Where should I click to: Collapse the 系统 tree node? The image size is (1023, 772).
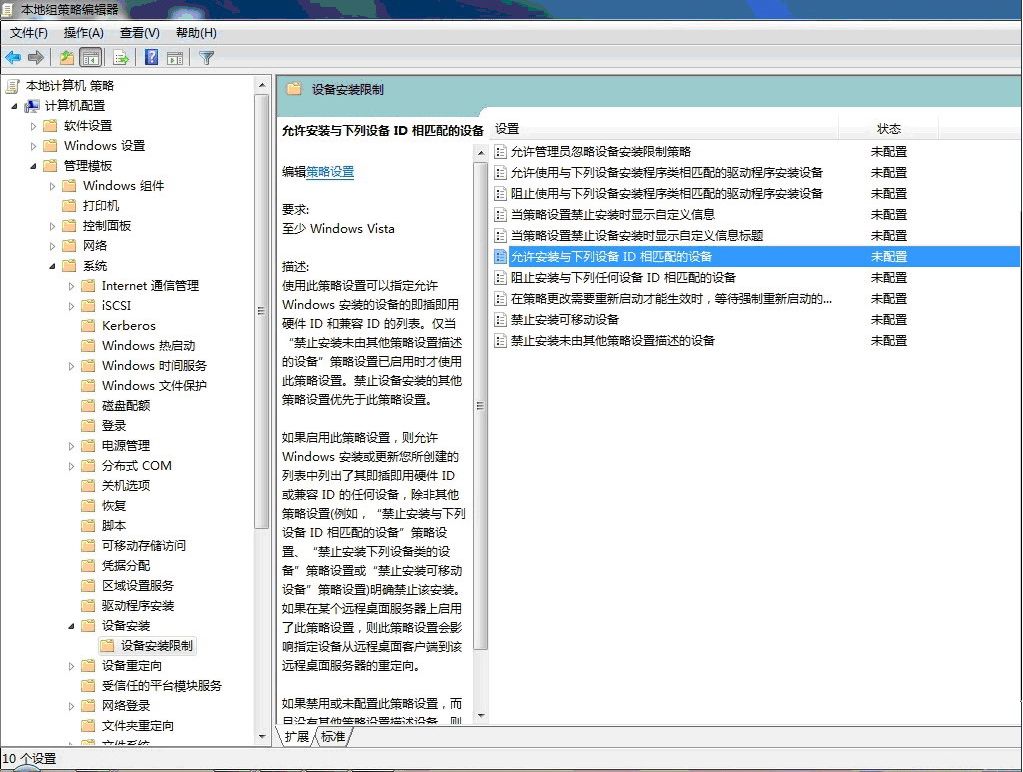52,266
